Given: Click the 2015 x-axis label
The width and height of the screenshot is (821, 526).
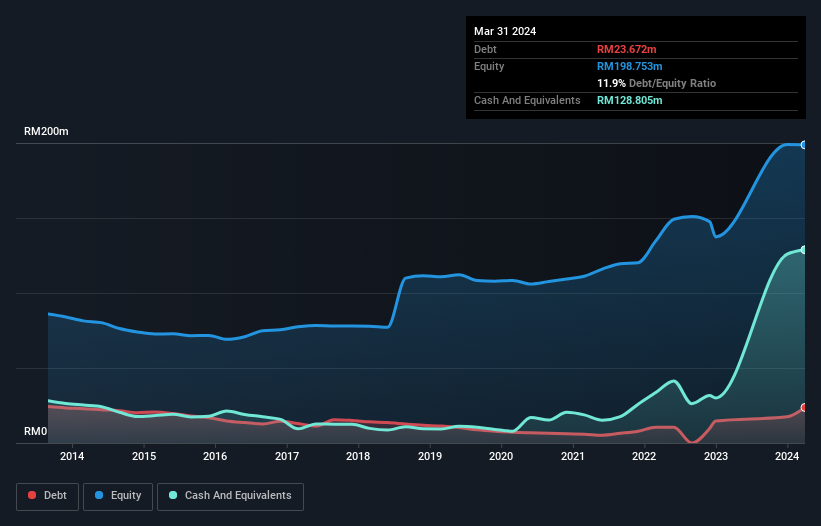Looking at the screenshot, I should click(144, 456).
